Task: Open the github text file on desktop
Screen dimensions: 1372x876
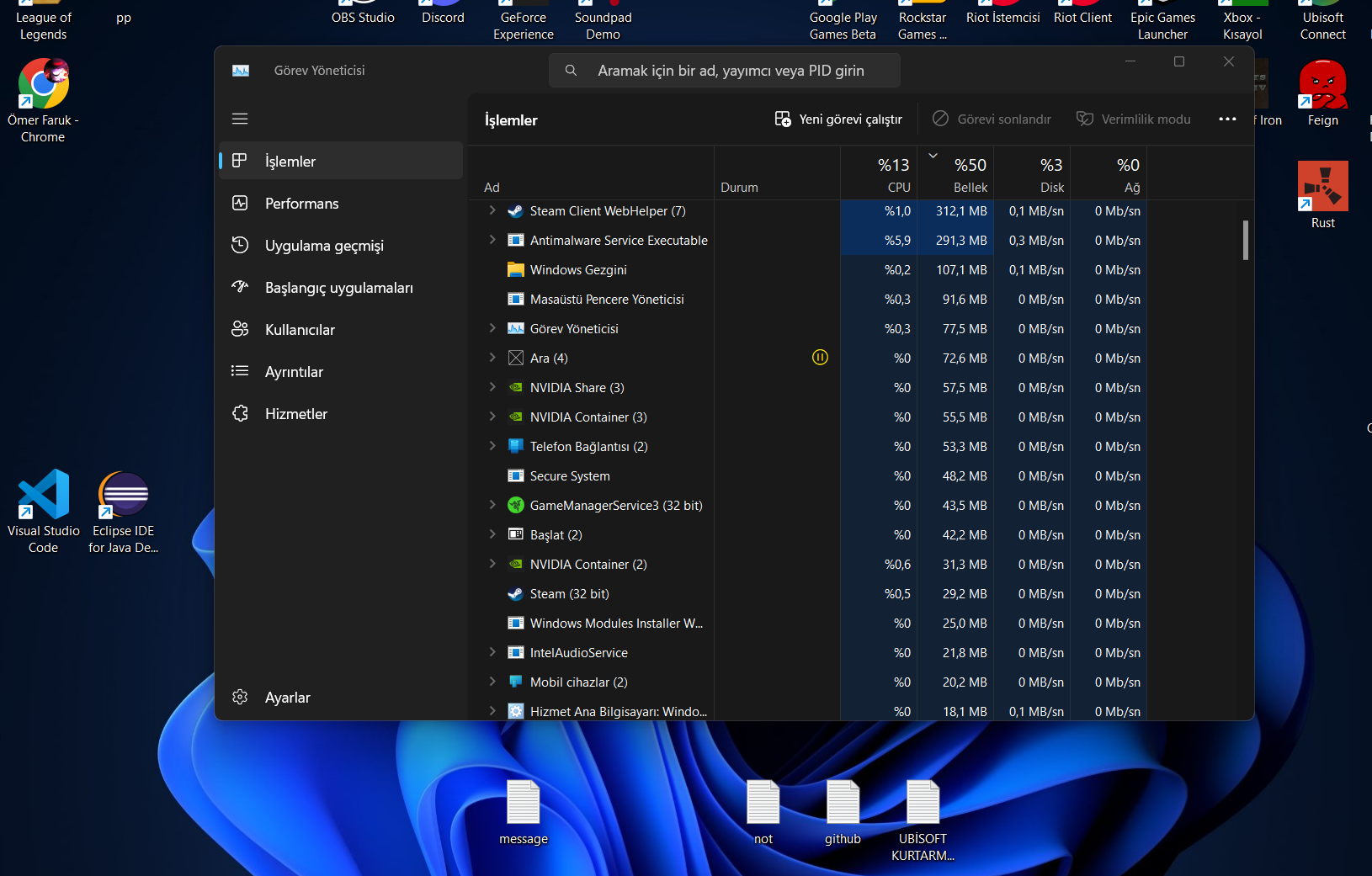Action: [843, 812]
